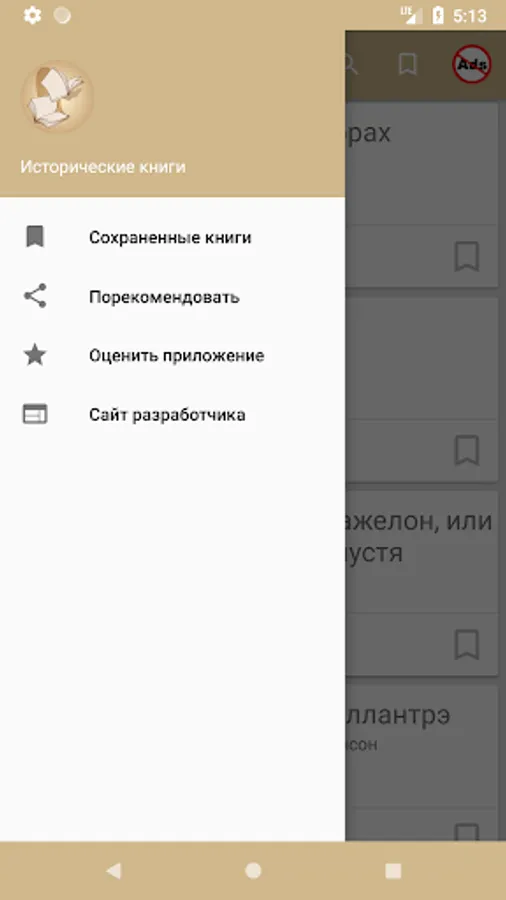The image size is (506, 900).
Task: Tap the web page icon beside Сайт разработчика
Action: coord(35,414)
